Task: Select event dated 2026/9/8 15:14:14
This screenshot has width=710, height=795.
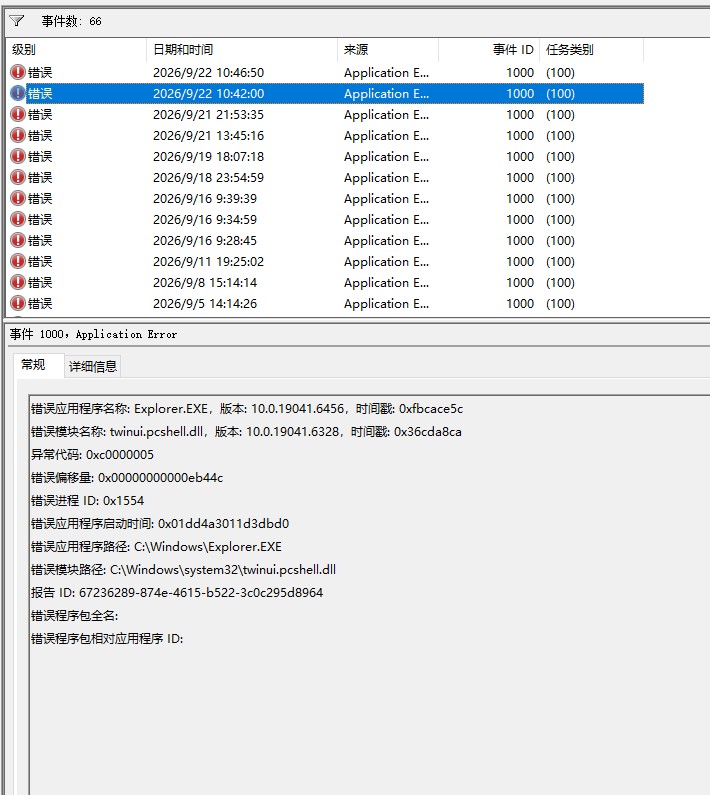Action: [325, 282]
